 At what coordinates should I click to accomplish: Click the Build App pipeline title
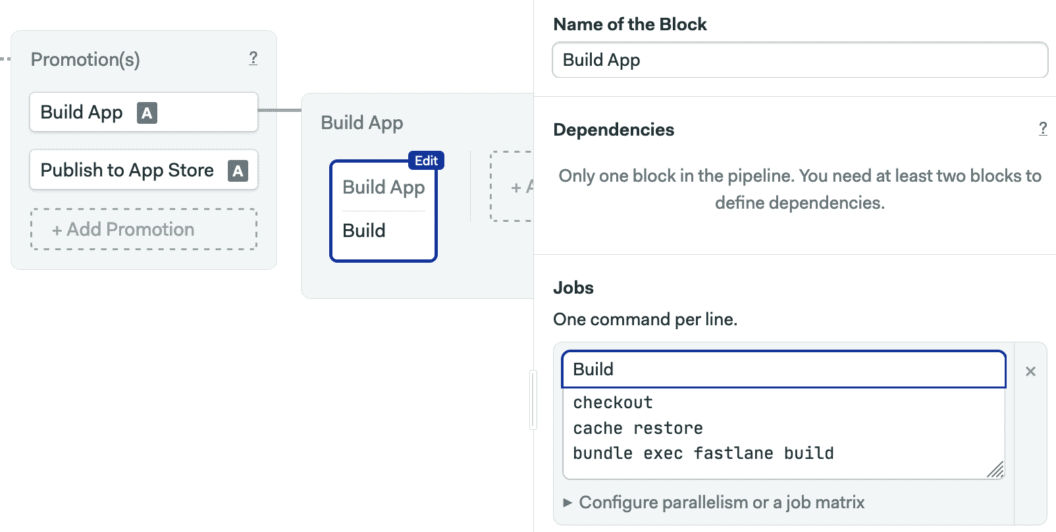(x=362, y=123)
